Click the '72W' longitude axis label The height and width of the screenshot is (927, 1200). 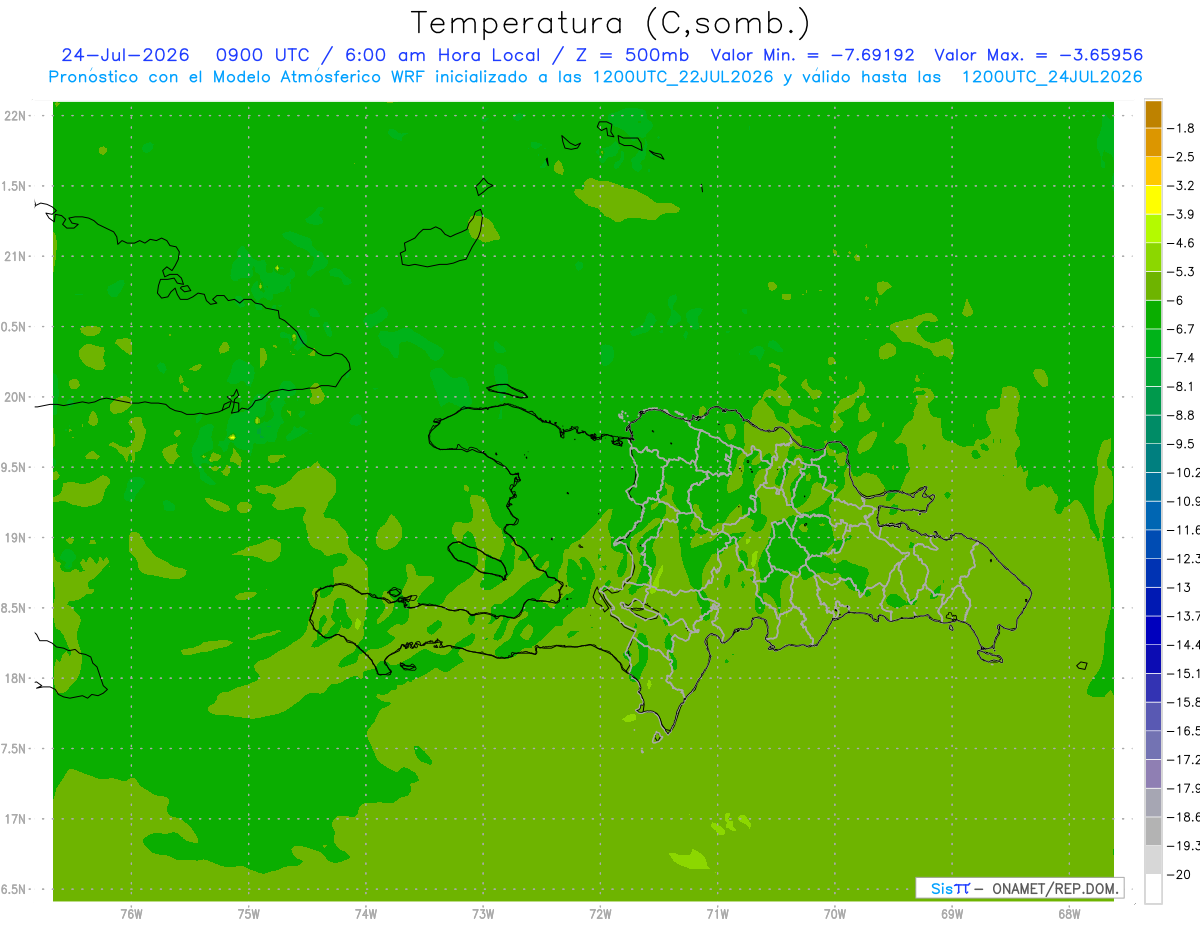coord(601,913)
